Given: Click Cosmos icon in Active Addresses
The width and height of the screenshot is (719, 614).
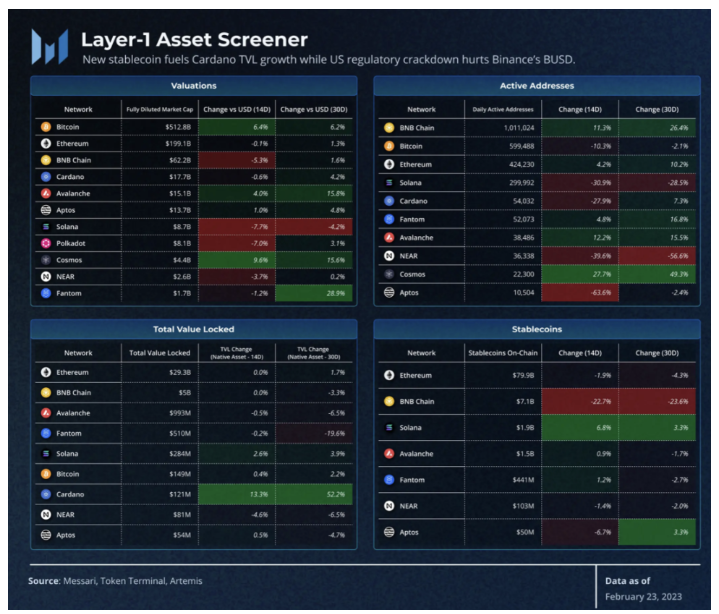Looking at the screenshot, I should tap(389, 274).
